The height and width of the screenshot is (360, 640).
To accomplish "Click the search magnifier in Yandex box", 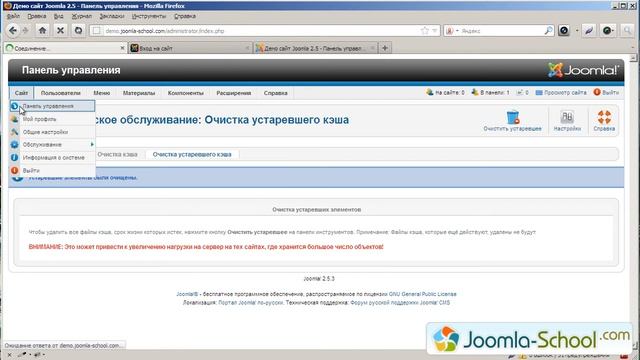I will (548, 31).
